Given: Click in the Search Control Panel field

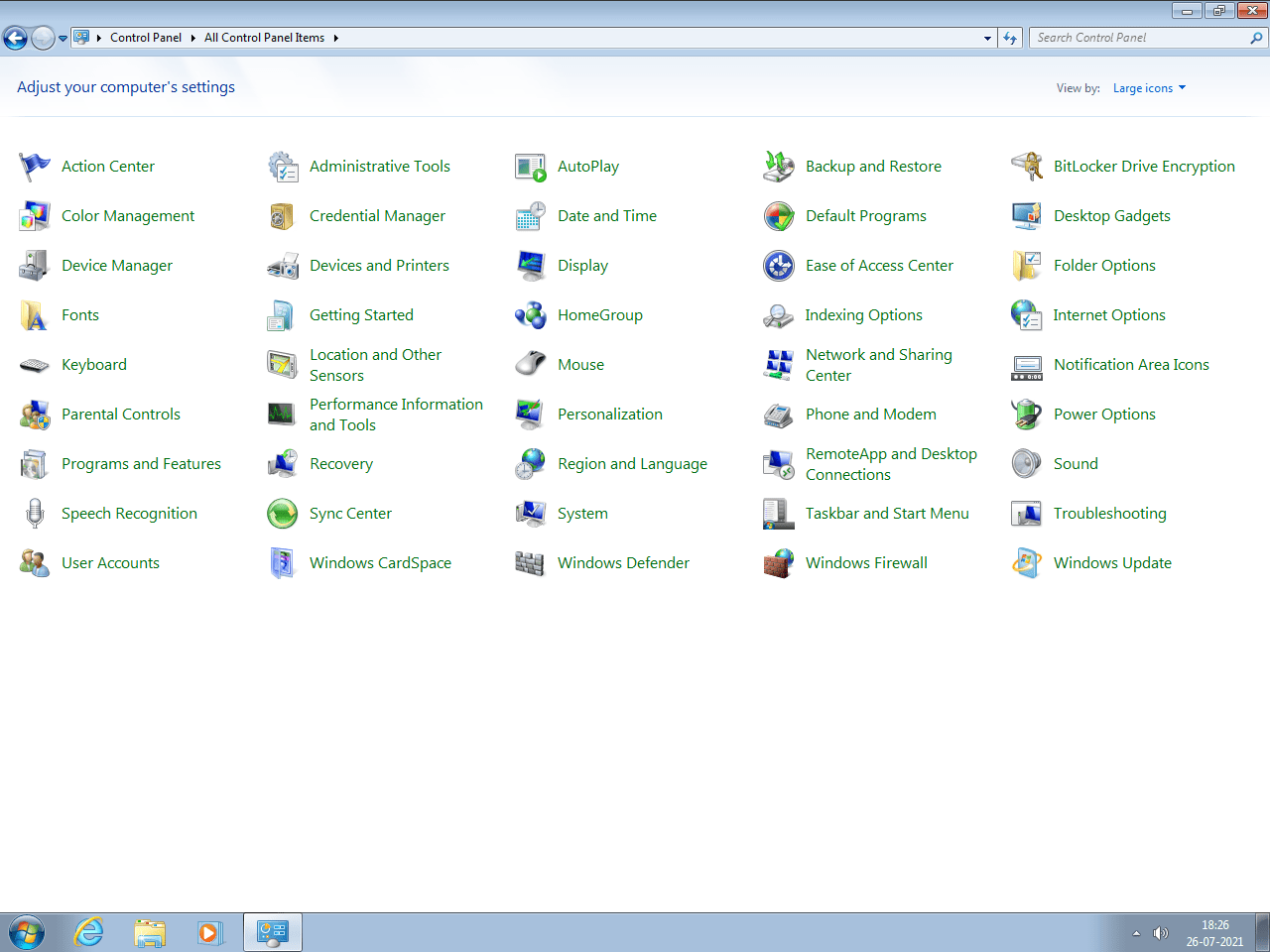Looking at the screenshot, I should pos(1139,38).
